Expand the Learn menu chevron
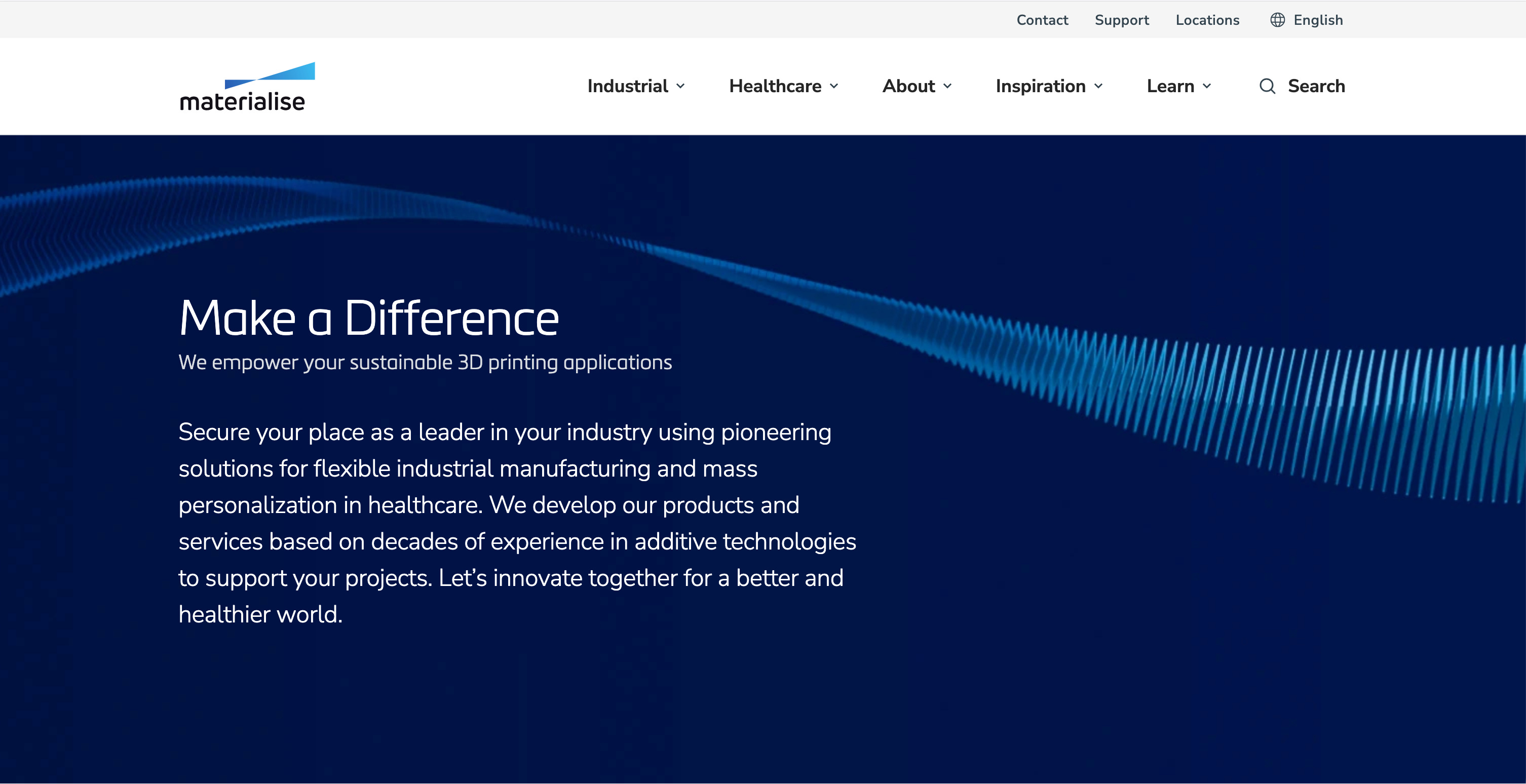The width and height of the screenshot is (1526, 784). point(1207,87)
